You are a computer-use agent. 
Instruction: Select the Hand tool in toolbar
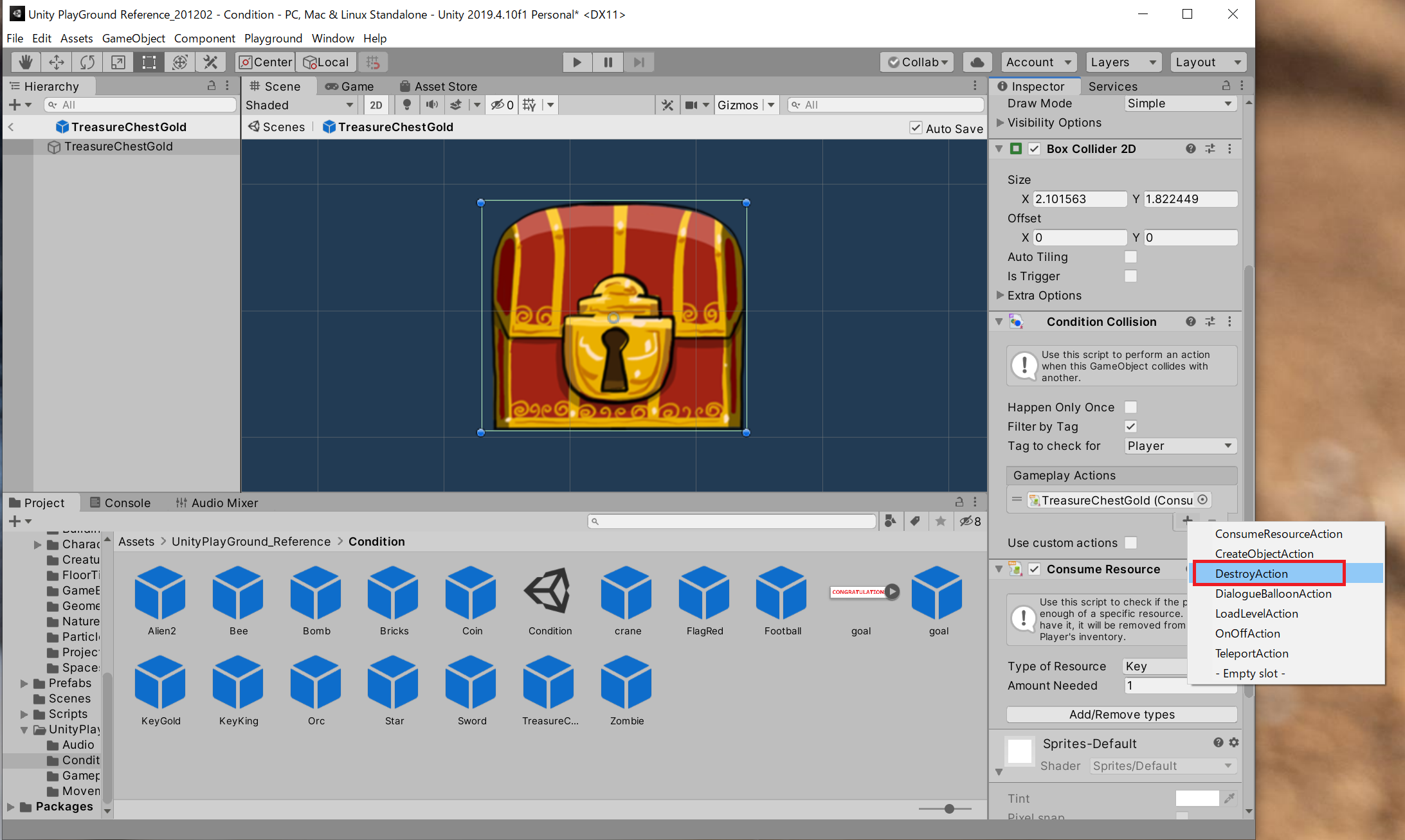25,62
